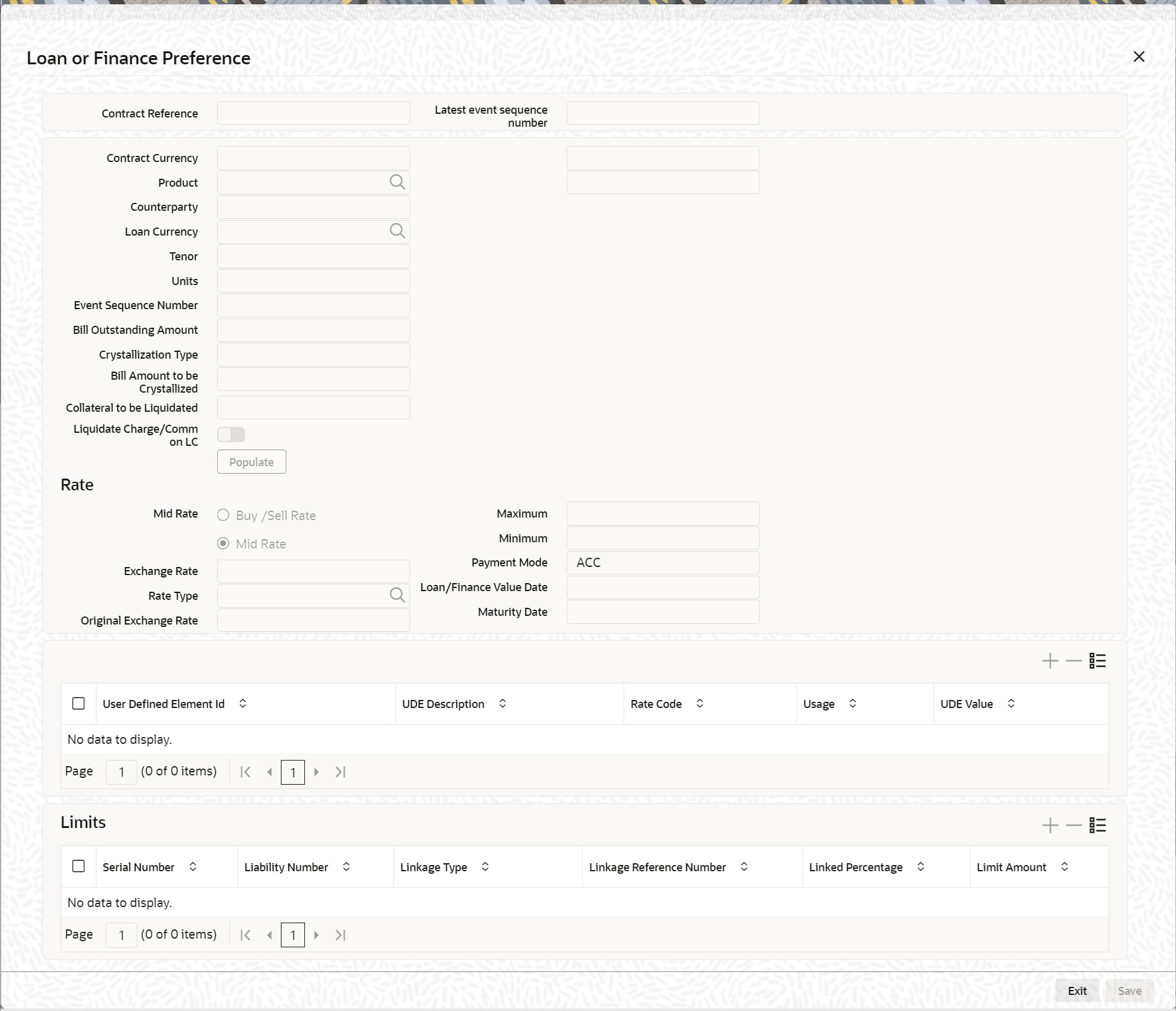Sort by Linkage Type column
The image size is (1176, 1011).
(486, 867)
